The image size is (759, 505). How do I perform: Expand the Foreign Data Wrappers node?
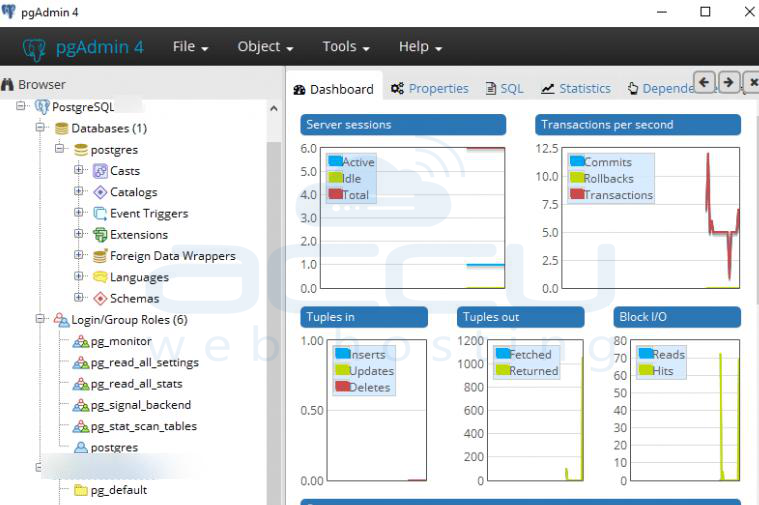click(78, 254)
